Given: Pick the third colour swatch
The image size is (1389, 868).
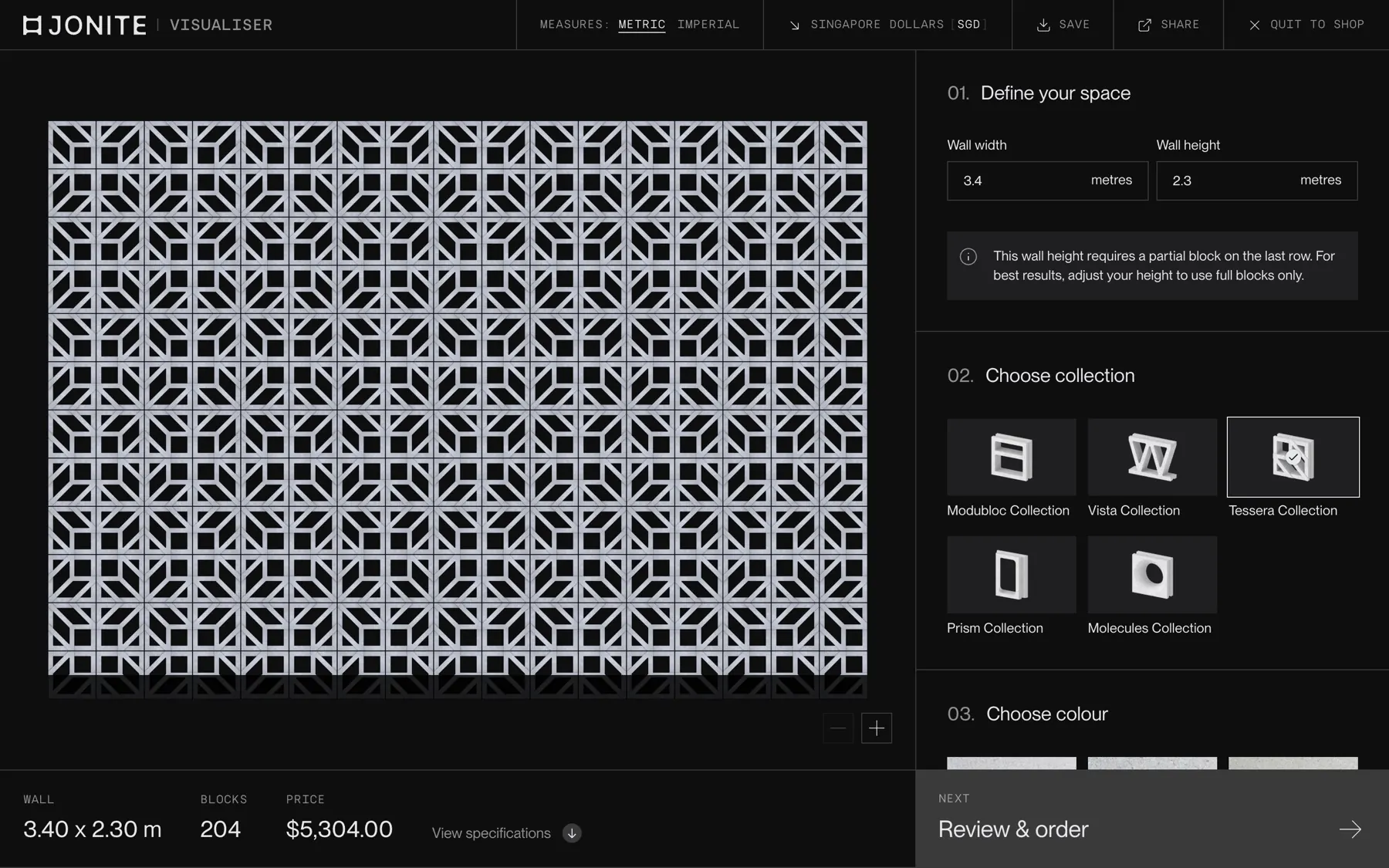Looking at the screenshot, I should (x=1293, y=763).
